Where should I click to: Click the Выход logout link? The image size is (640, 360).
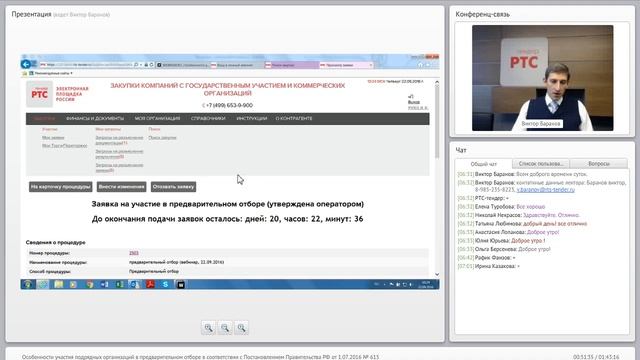(413, 102)
